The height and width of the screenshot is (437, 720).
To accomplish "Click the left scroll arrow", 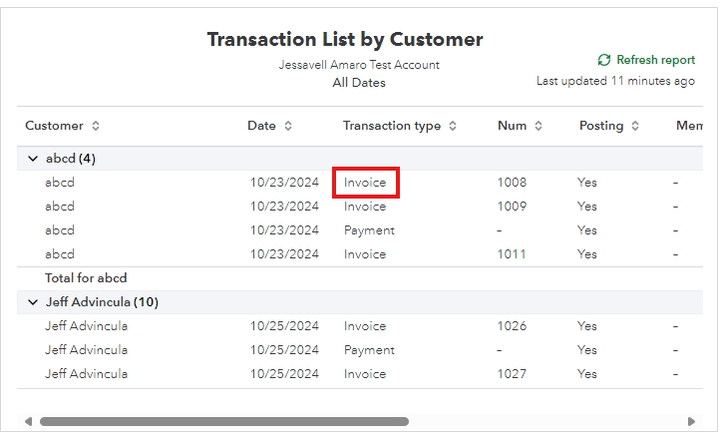I will [28, 421].
